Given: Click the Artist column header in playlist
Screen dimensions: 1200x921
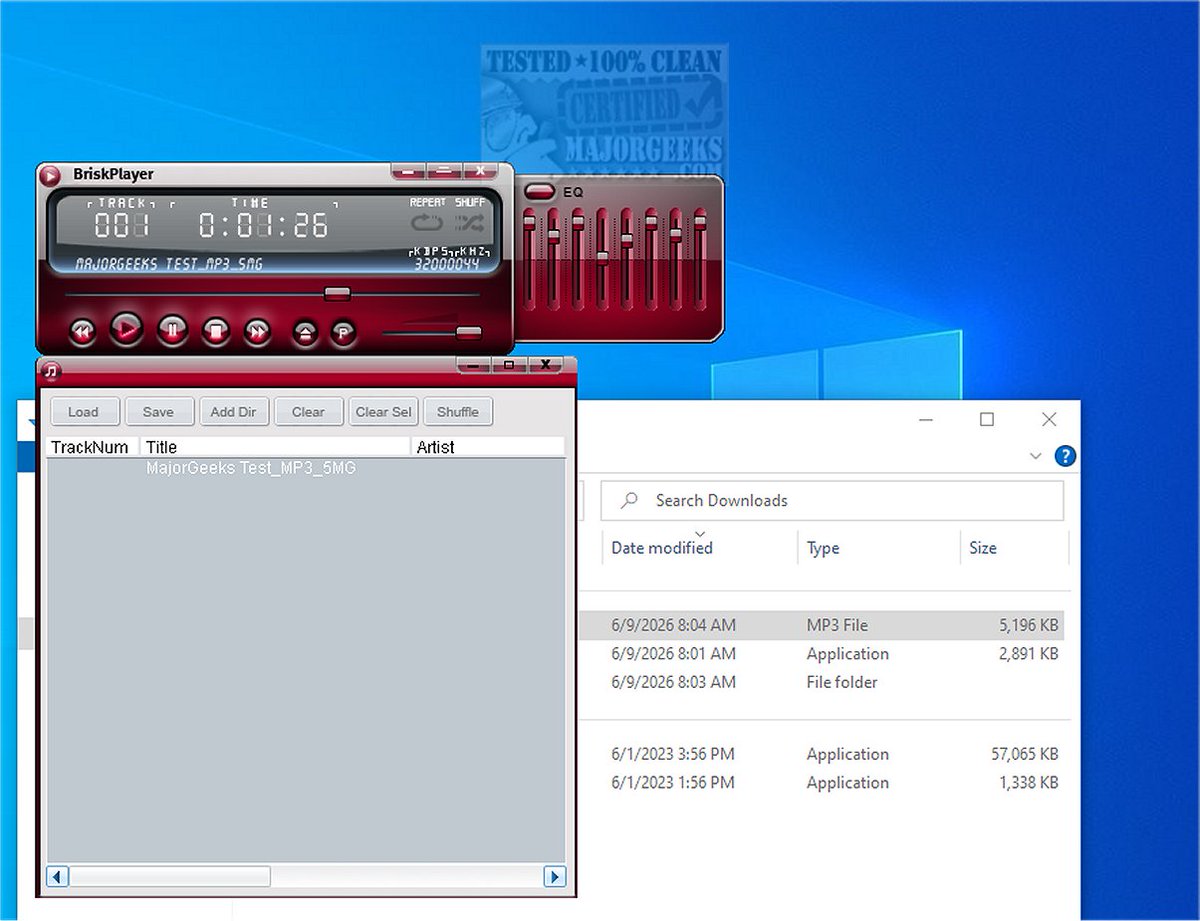Looking at the screenshot, I should click(488, 447).
